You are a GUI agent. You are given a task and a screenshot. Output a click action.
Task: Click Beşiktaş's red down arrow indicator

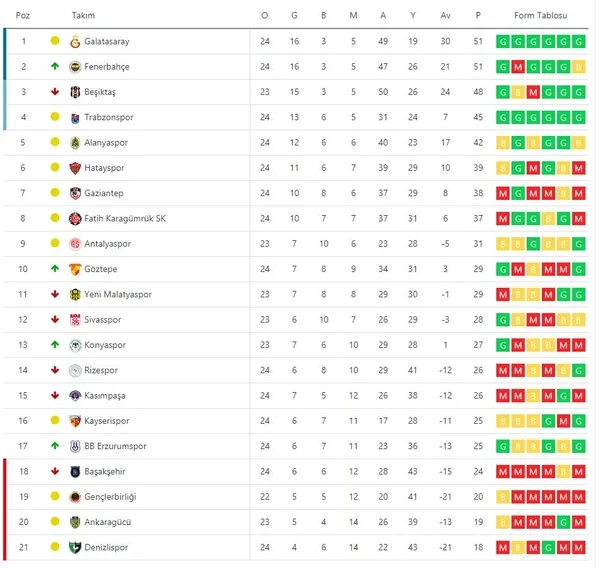click(54, 92)
